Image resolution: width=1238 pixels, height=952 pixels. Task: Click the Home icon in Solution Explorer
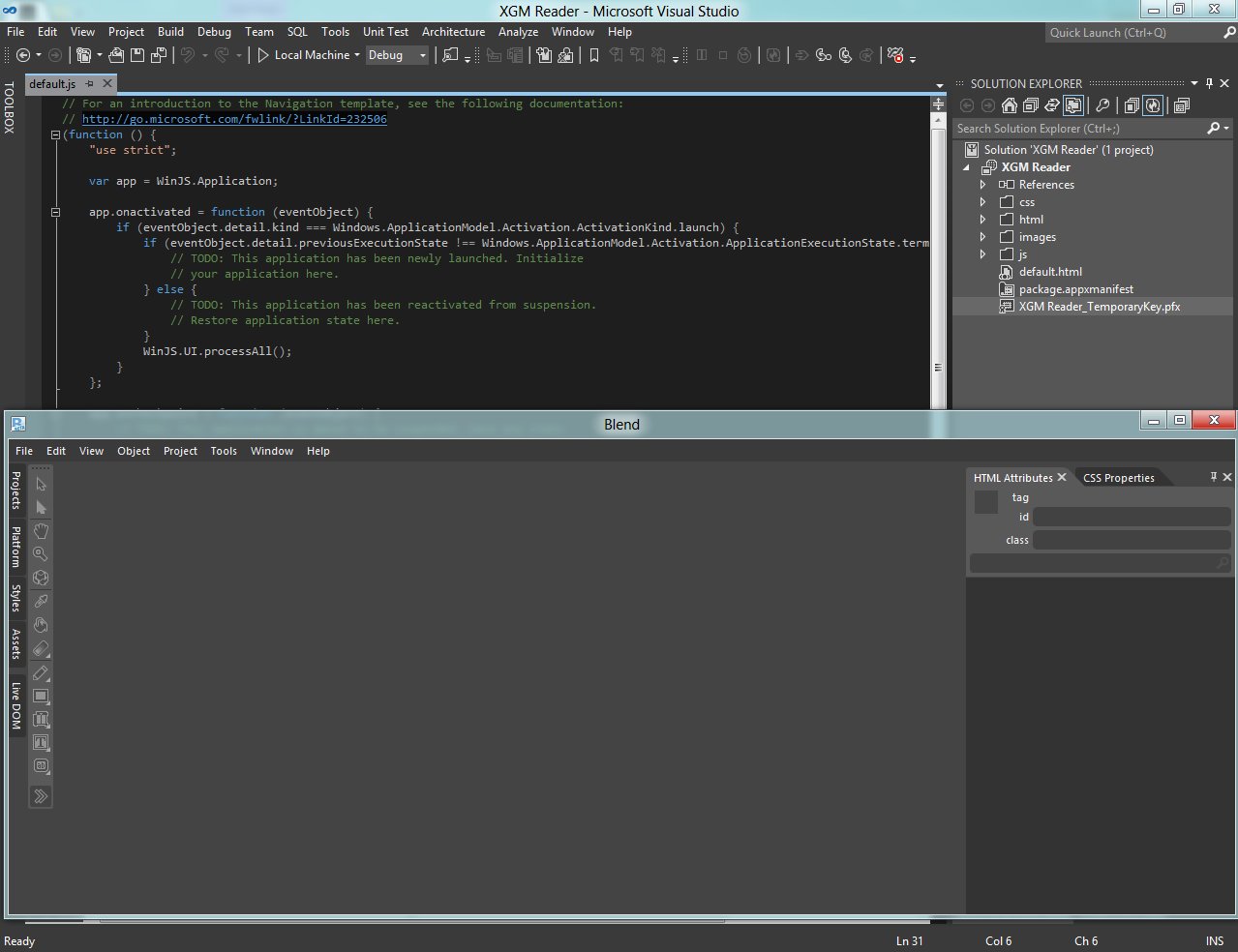[1010, 105]
